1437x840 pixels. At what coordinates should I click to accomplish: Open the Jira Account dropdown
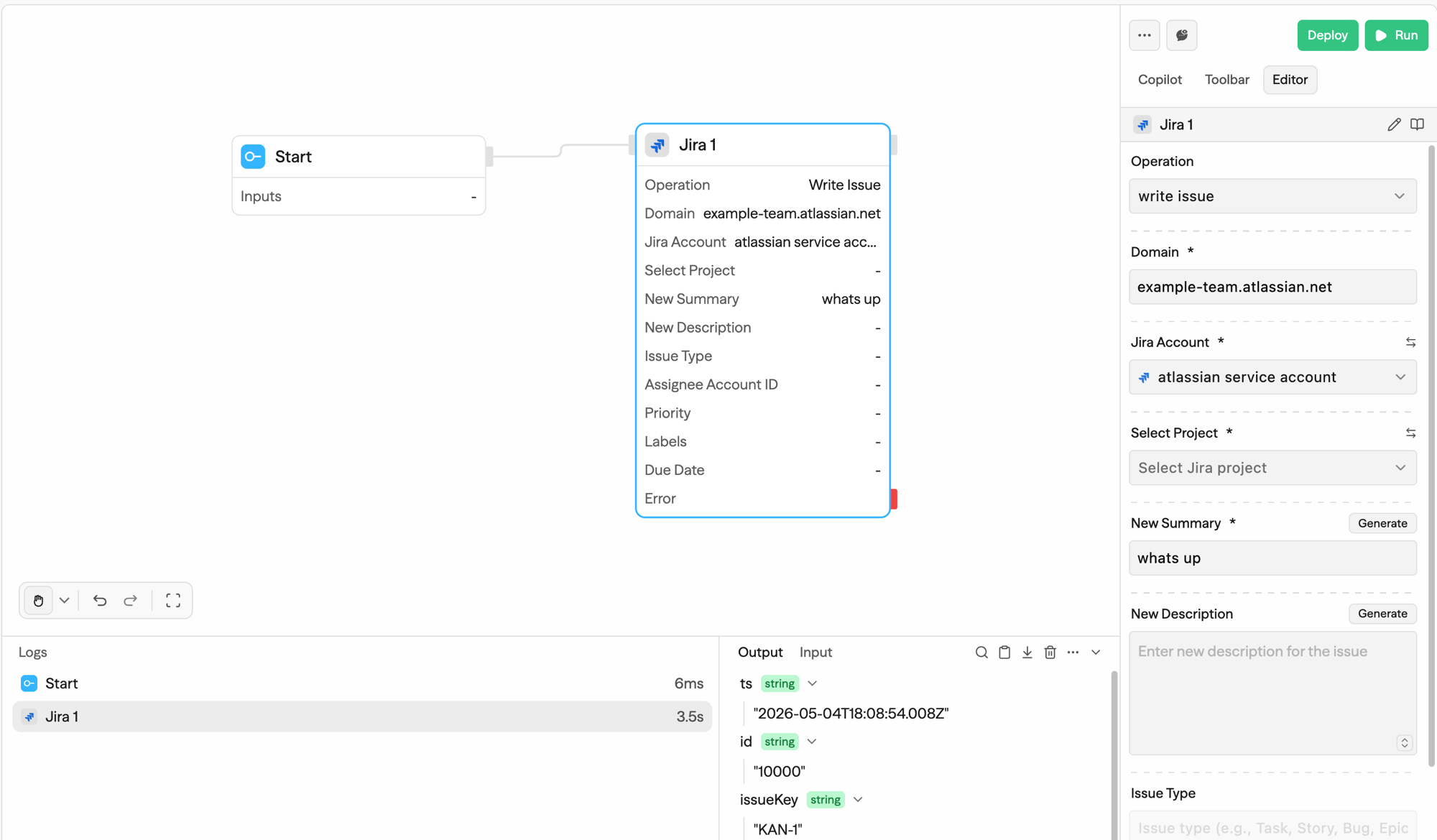[x=1272, y=377]
